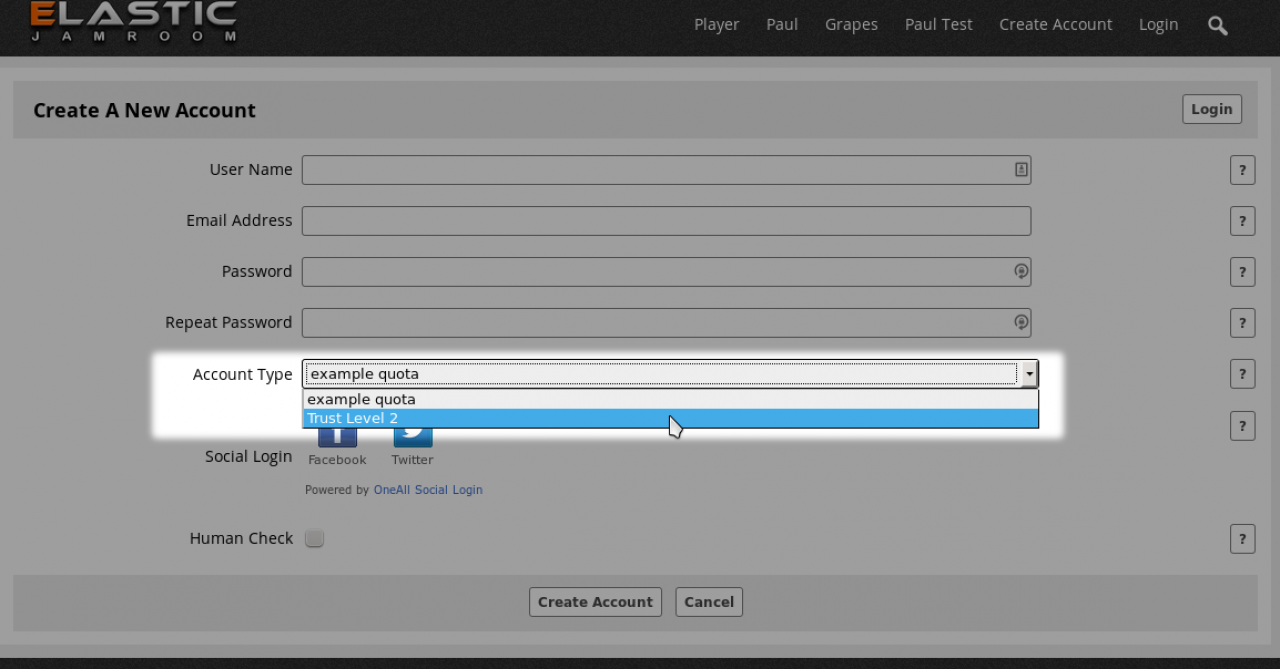Open help for Social Login row
The height and width of the screenshot is (669, 1280).
click(1242, 426)
